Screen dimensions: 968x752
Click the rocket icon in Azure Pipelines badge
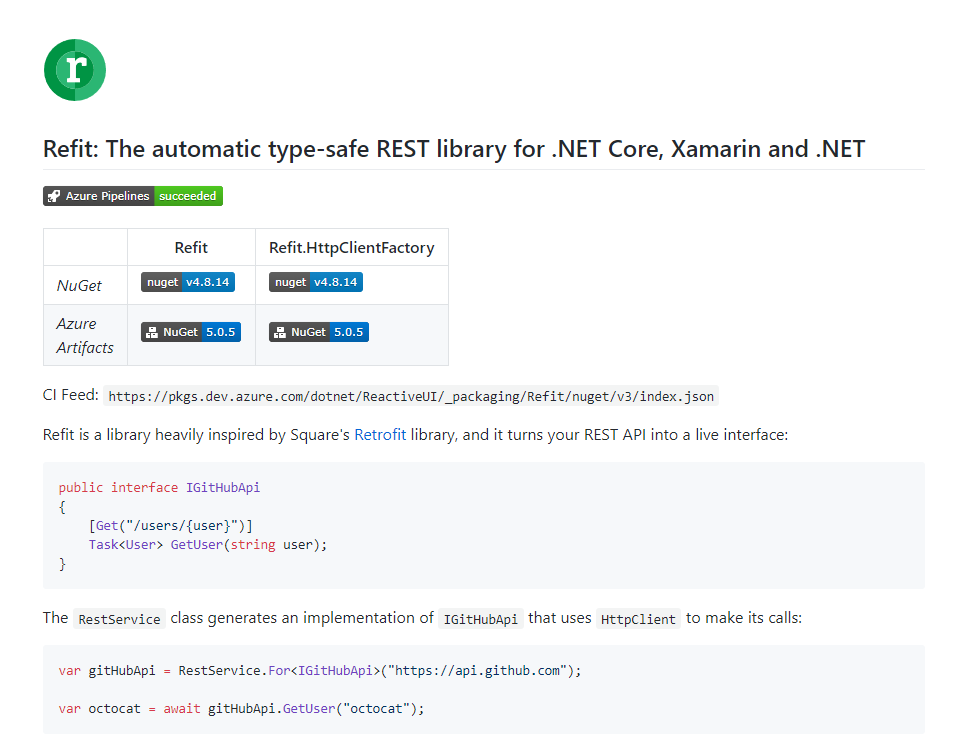54,196
